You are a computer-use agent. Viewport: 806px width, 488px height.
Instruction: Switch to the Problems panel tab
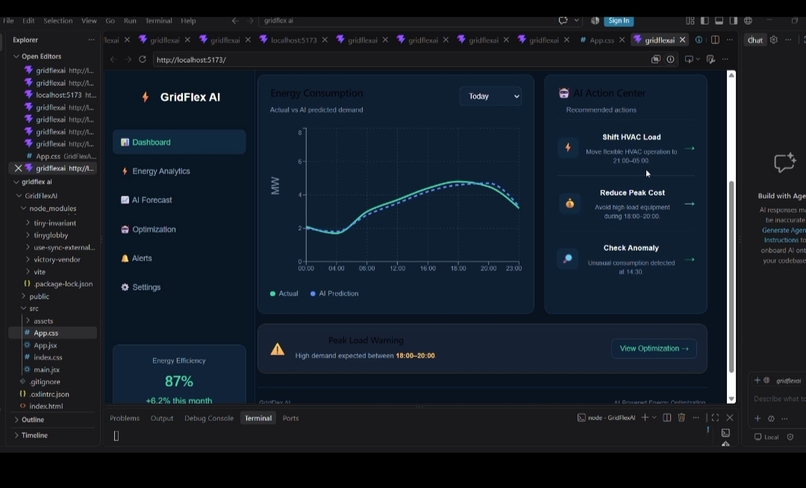(x=124, y=418)
